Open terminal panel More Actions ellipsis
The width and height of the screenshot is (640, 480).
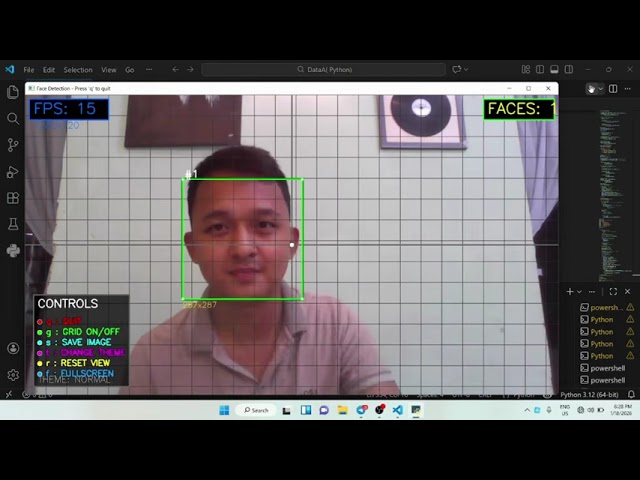[x=591, y=291]
